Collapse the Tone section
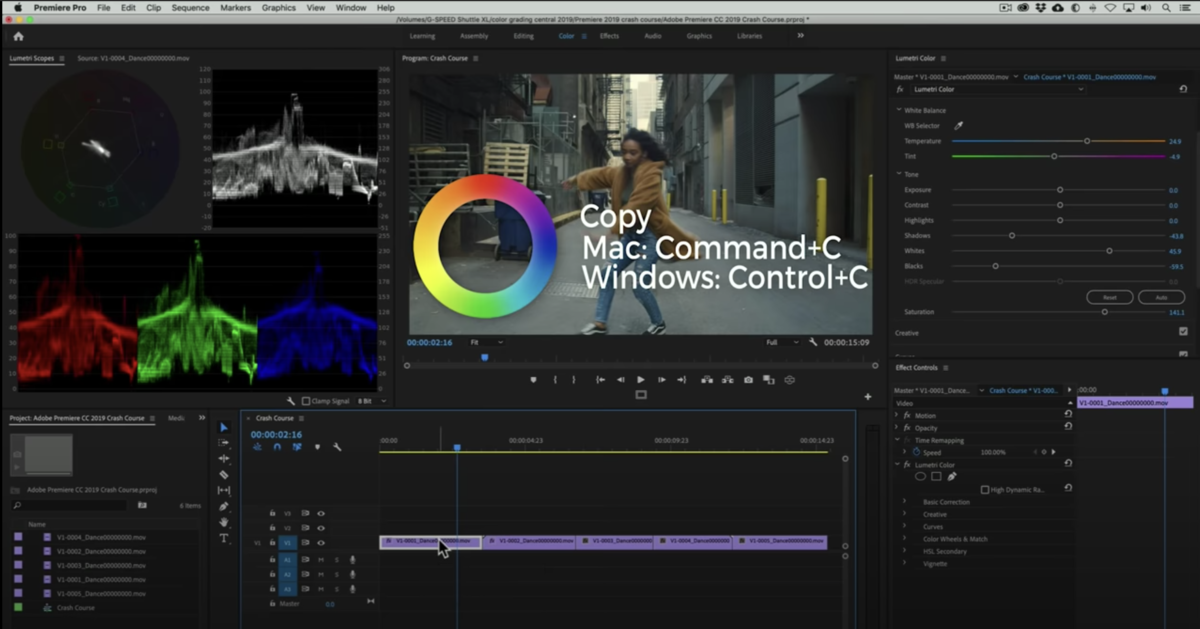This screenshot has height=629, width=1200. coord(897,174)
